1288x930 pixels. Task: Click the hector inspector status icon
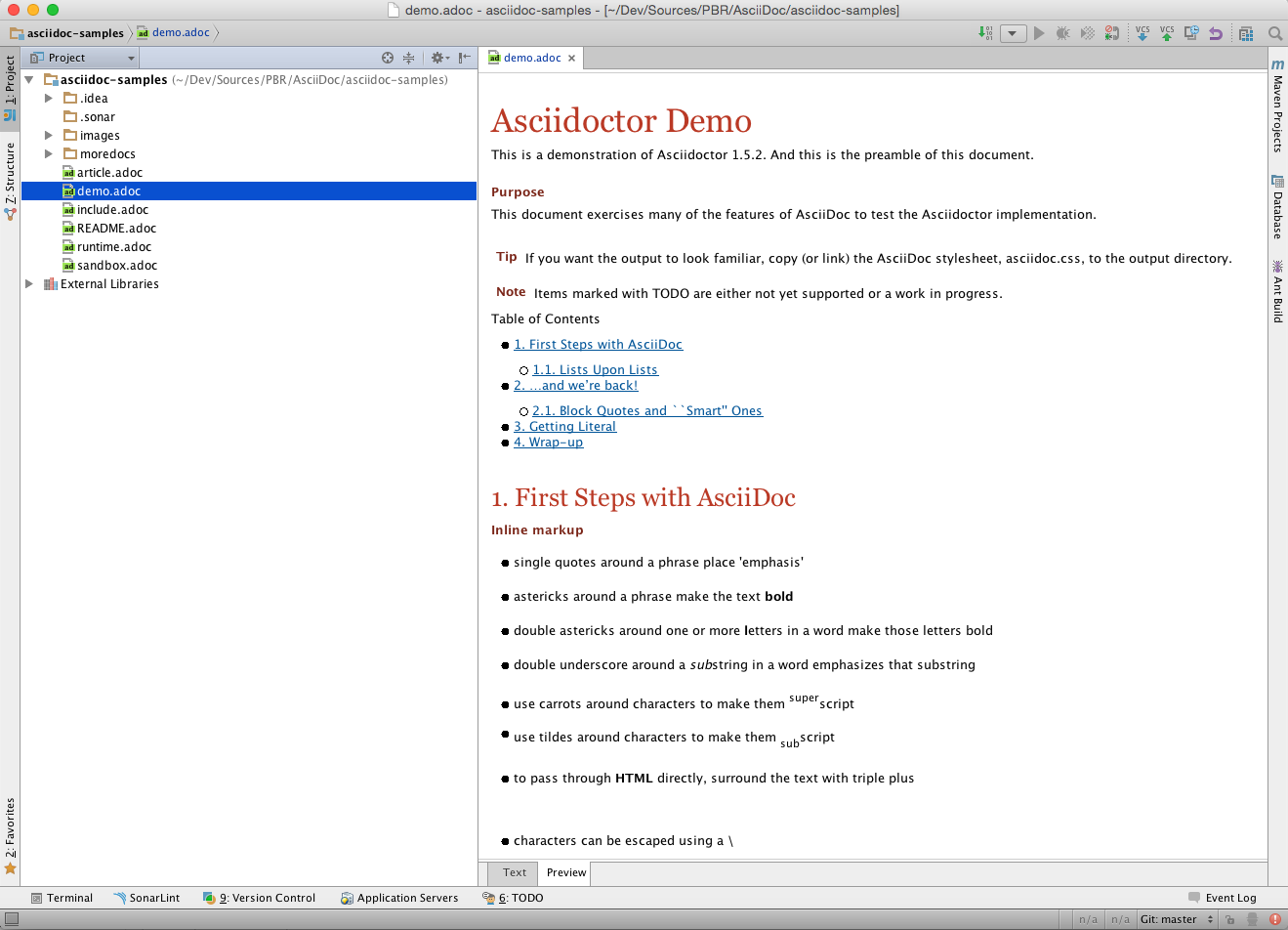(x=1252, y=919)
